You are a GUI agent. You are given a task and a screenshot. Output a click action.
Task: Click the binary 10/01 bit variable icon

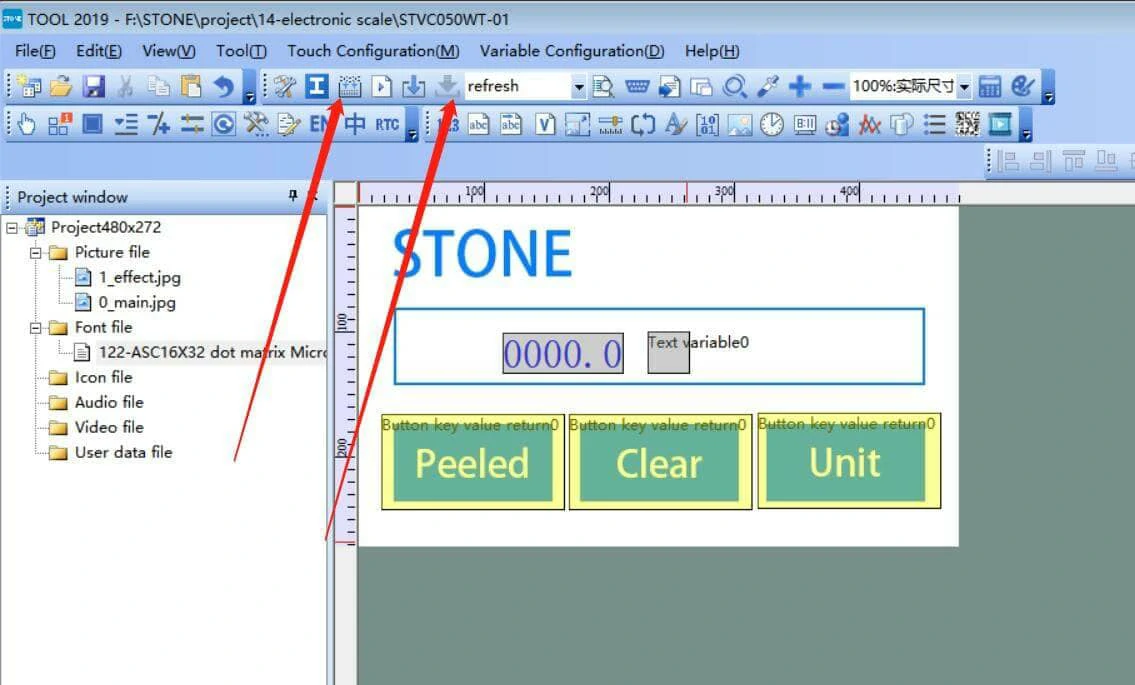pos(707,125)
